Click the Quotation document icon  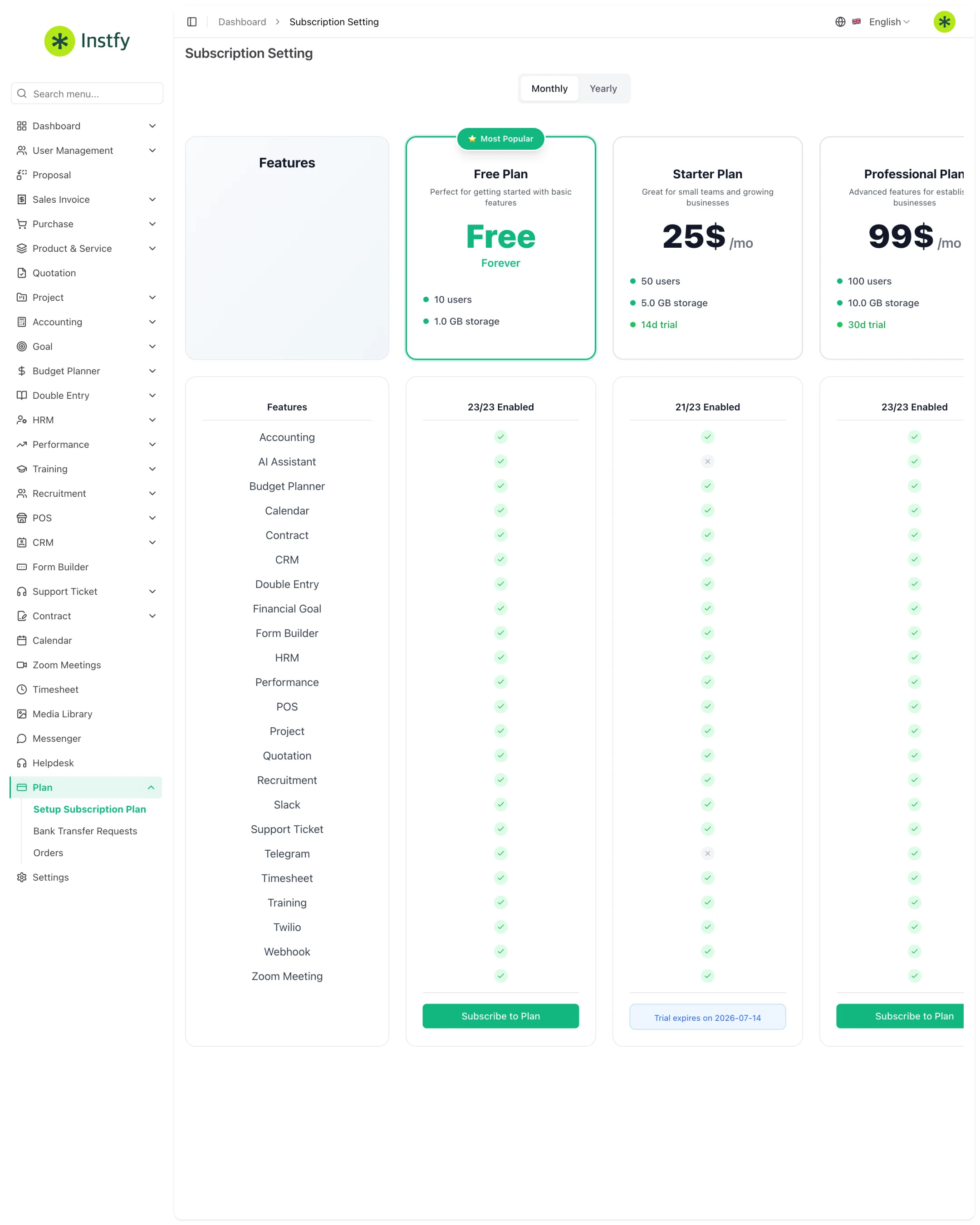click(x=22, y=273)
